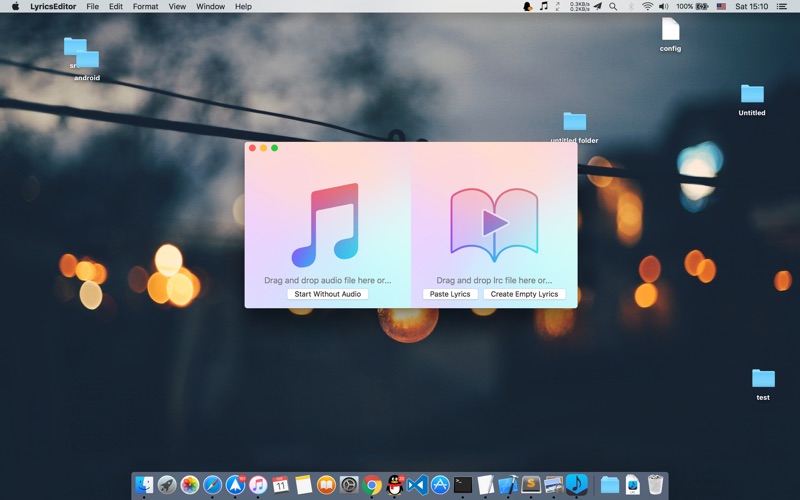800x500 pixels.
Task: Select the config file on desktop
Action: click(670, 32)
